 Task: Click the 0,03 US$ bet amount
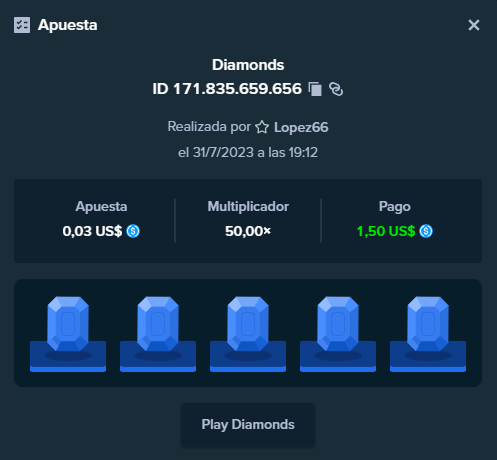(x=92, y=231)
